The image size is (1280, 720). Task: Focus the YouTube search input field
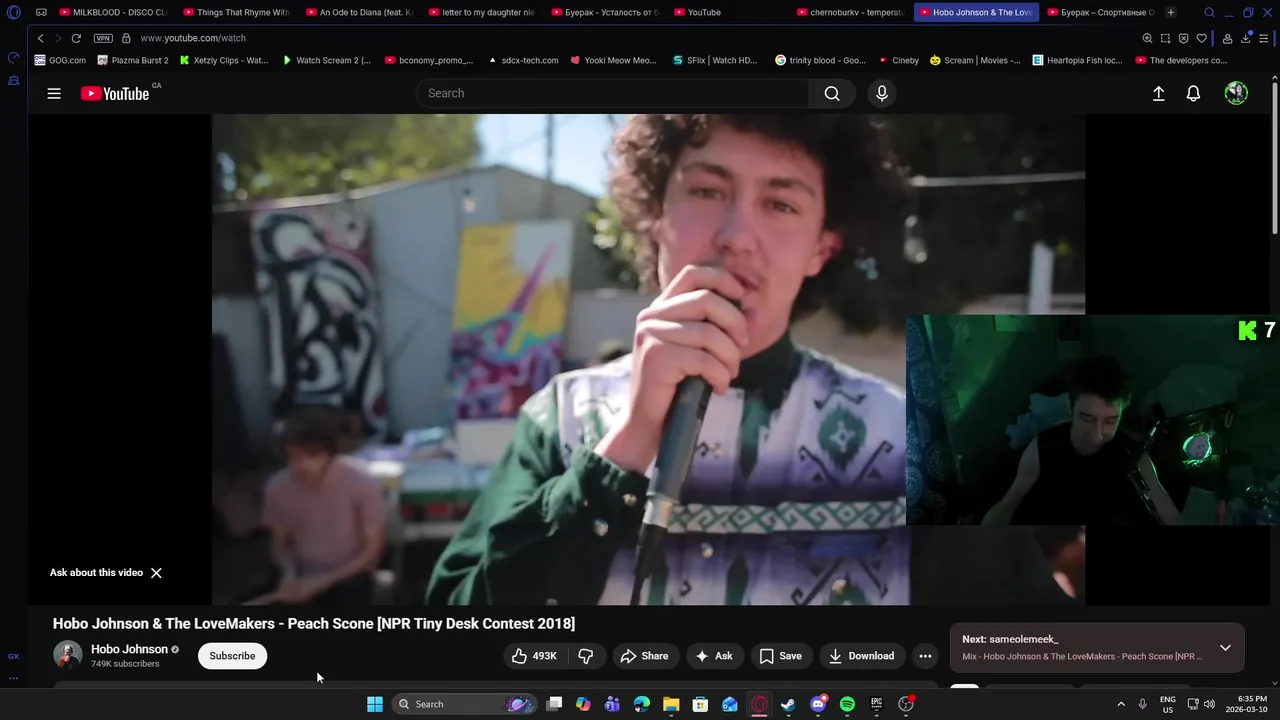click(x=612, y=93)
